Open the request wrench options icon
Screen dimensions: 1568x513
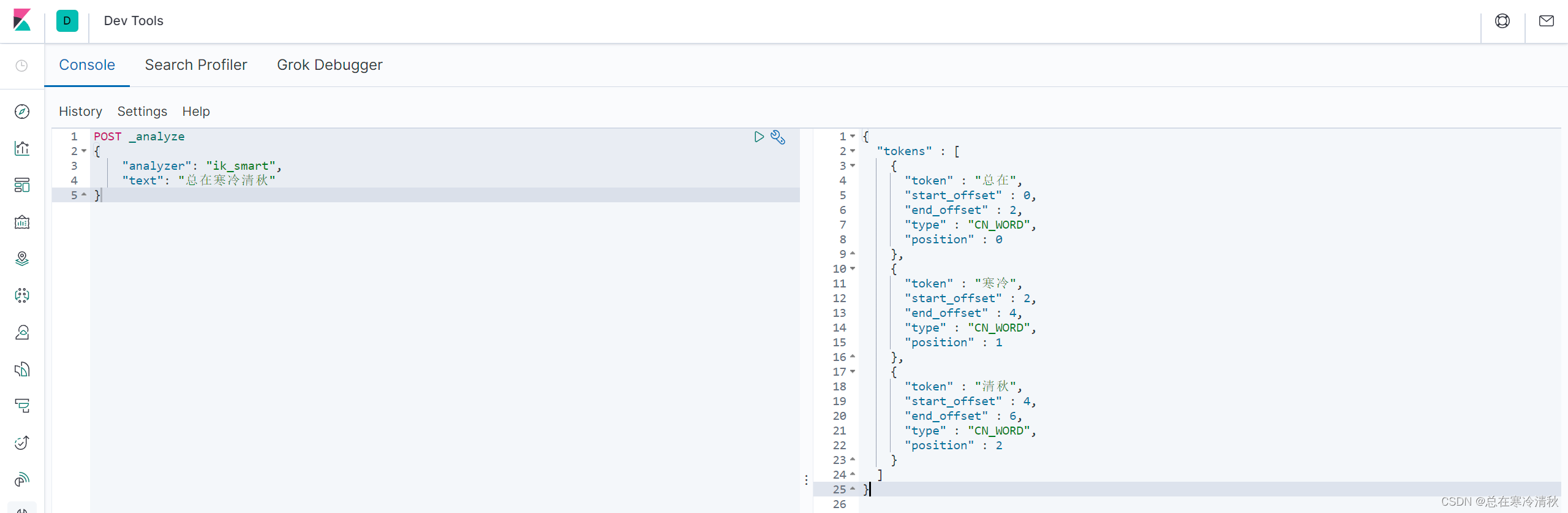pyautogui.click(x=778, y=137)
